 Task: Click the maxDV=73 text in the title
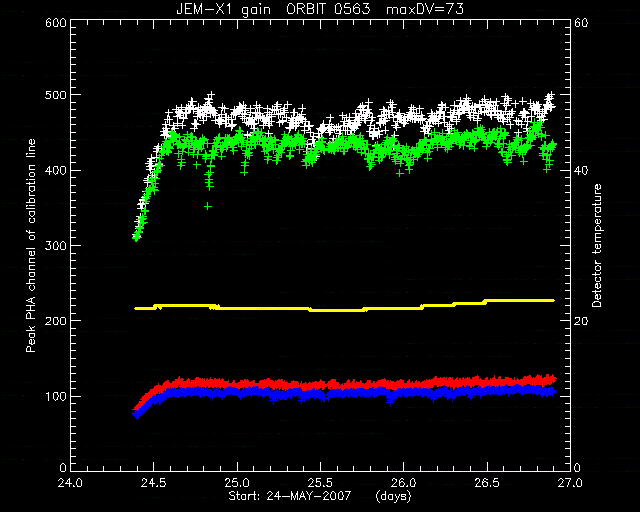tap(425, 9)
